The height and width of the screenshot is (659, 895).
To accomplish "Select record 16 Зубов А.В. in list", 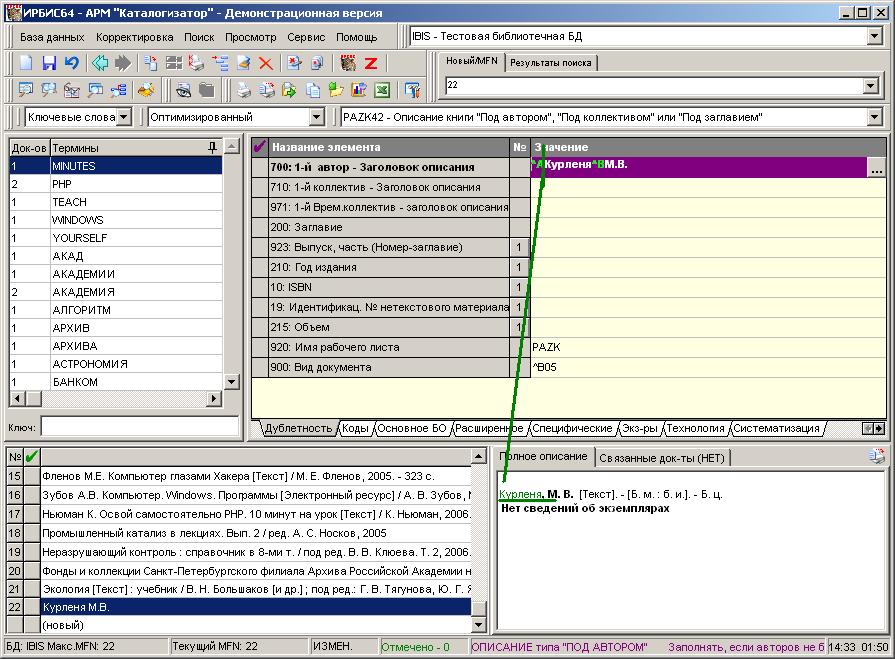I will tap(250, 494).
